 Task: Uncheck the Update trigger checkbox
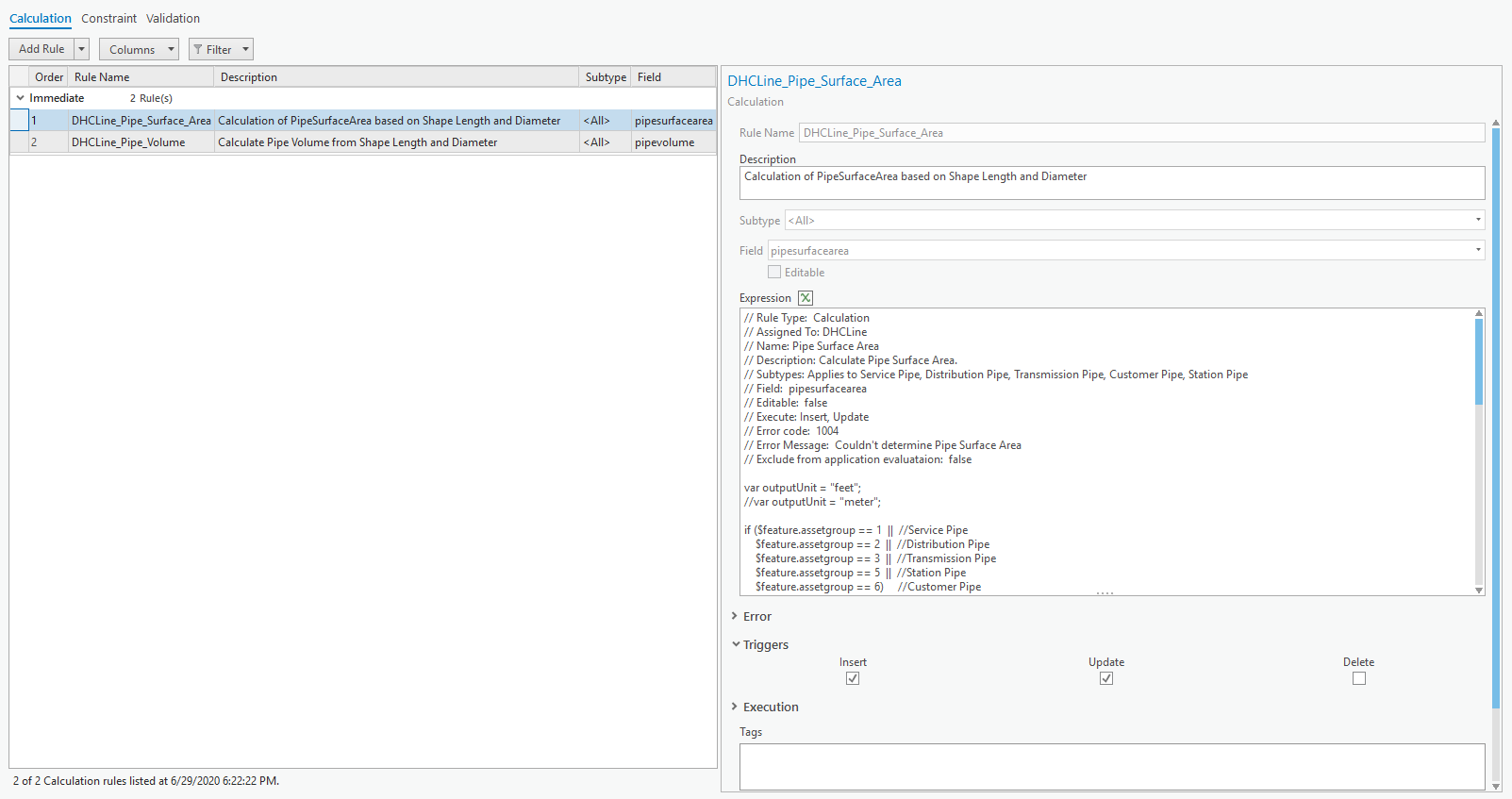[1106, 678]
